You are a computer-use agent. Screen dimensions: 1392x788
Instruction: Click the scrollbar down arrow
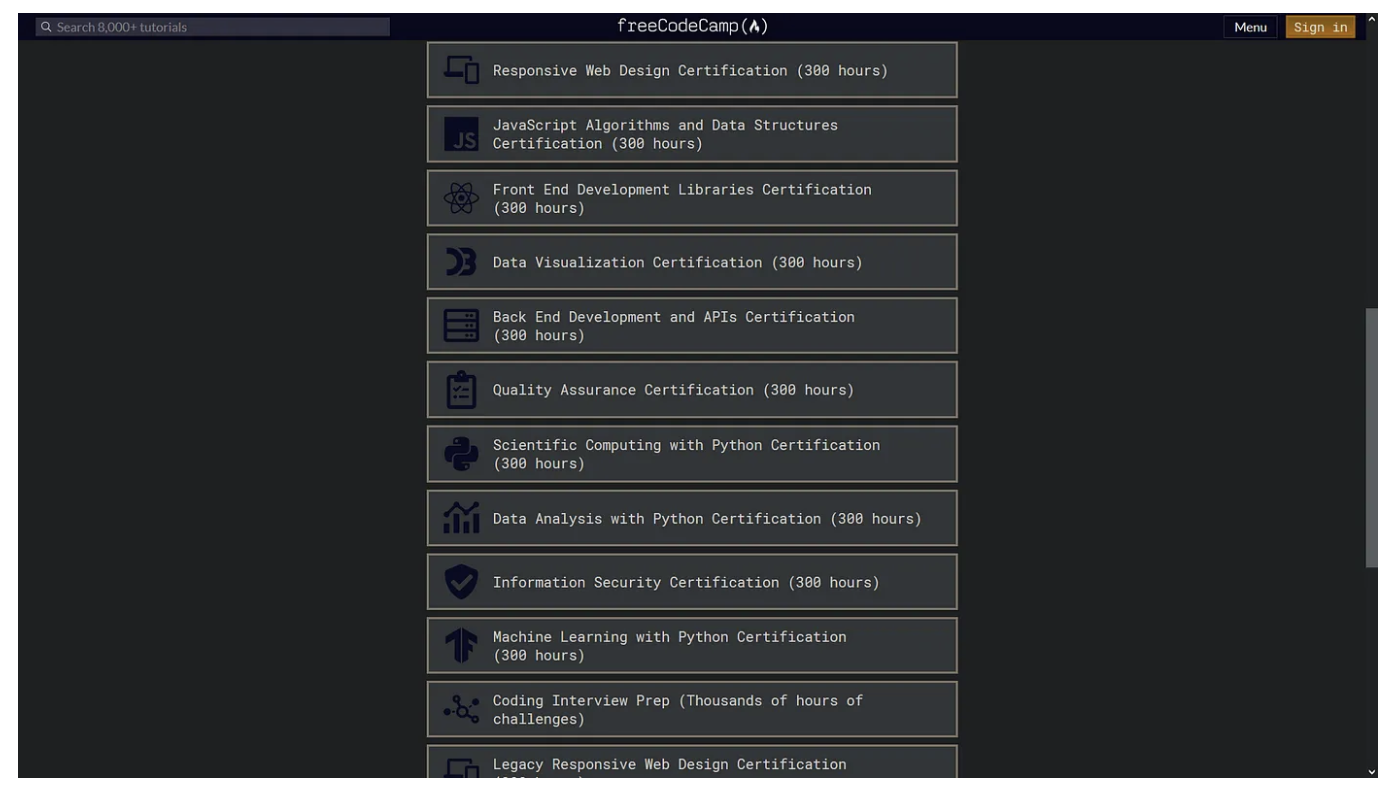click(1371, 771)
